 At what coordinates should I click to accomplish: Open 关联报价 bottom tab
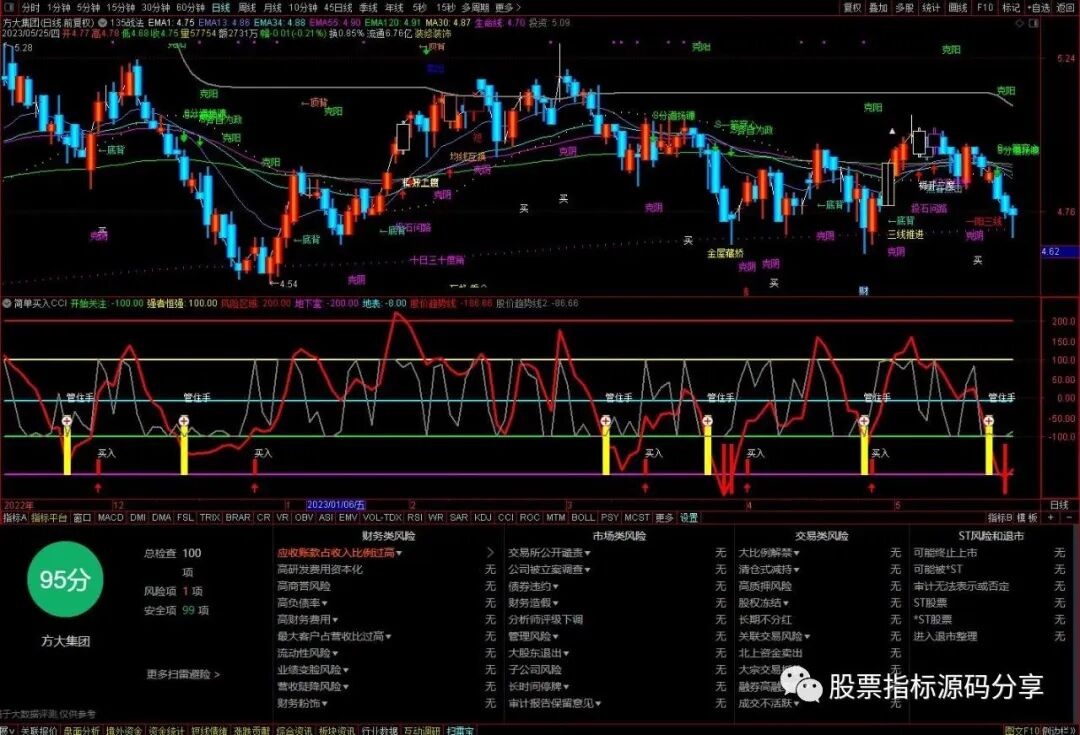coord(39,730)
